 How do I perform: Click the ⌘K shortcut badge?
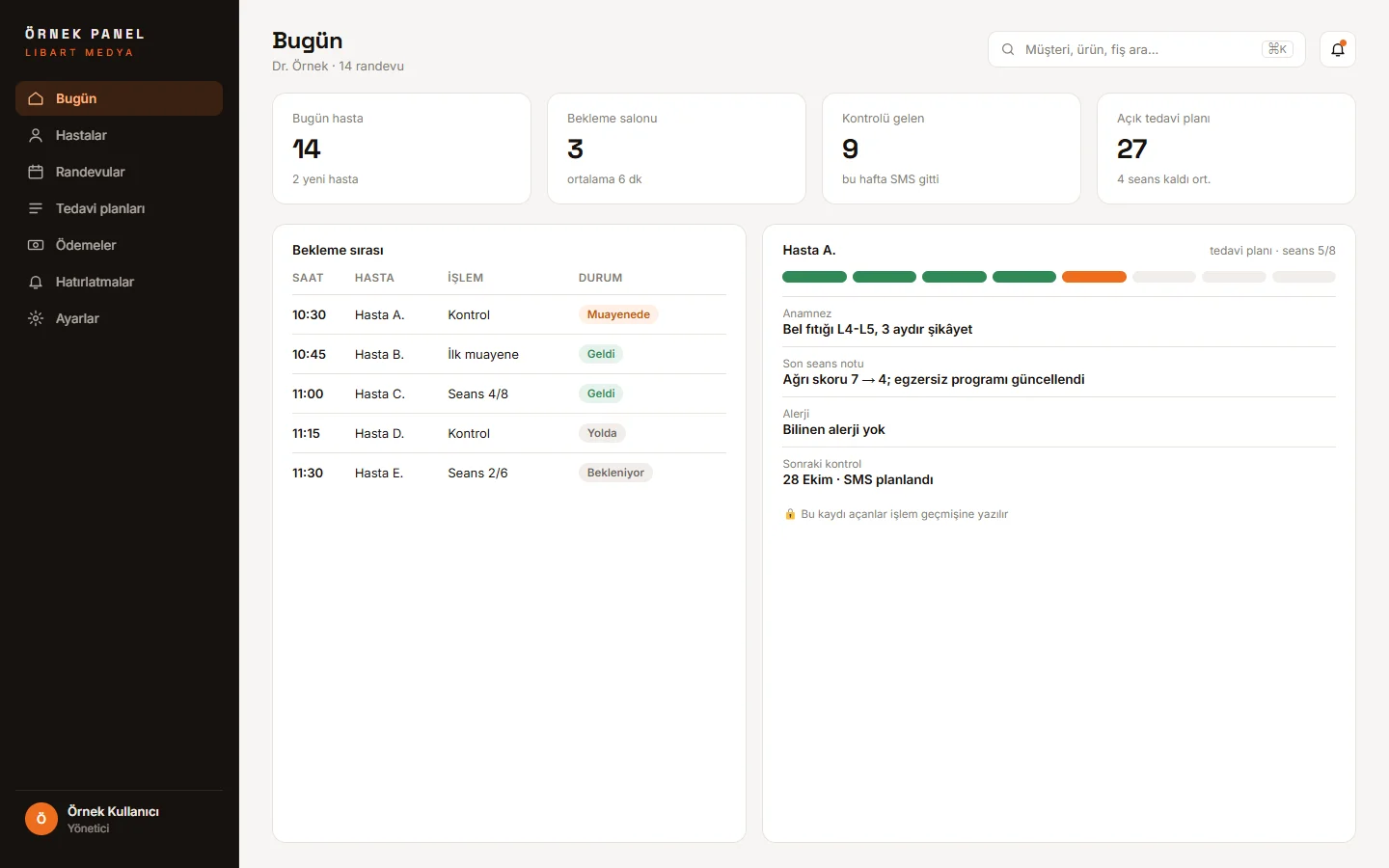[1277, 49]
